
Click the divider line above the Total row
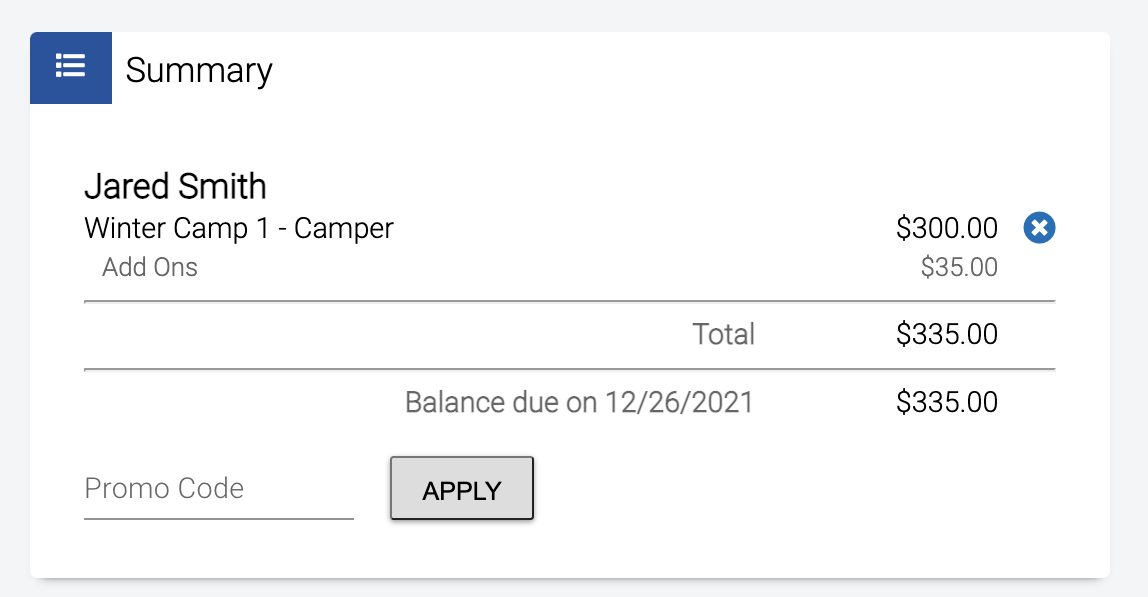click(x=570, y=301)
